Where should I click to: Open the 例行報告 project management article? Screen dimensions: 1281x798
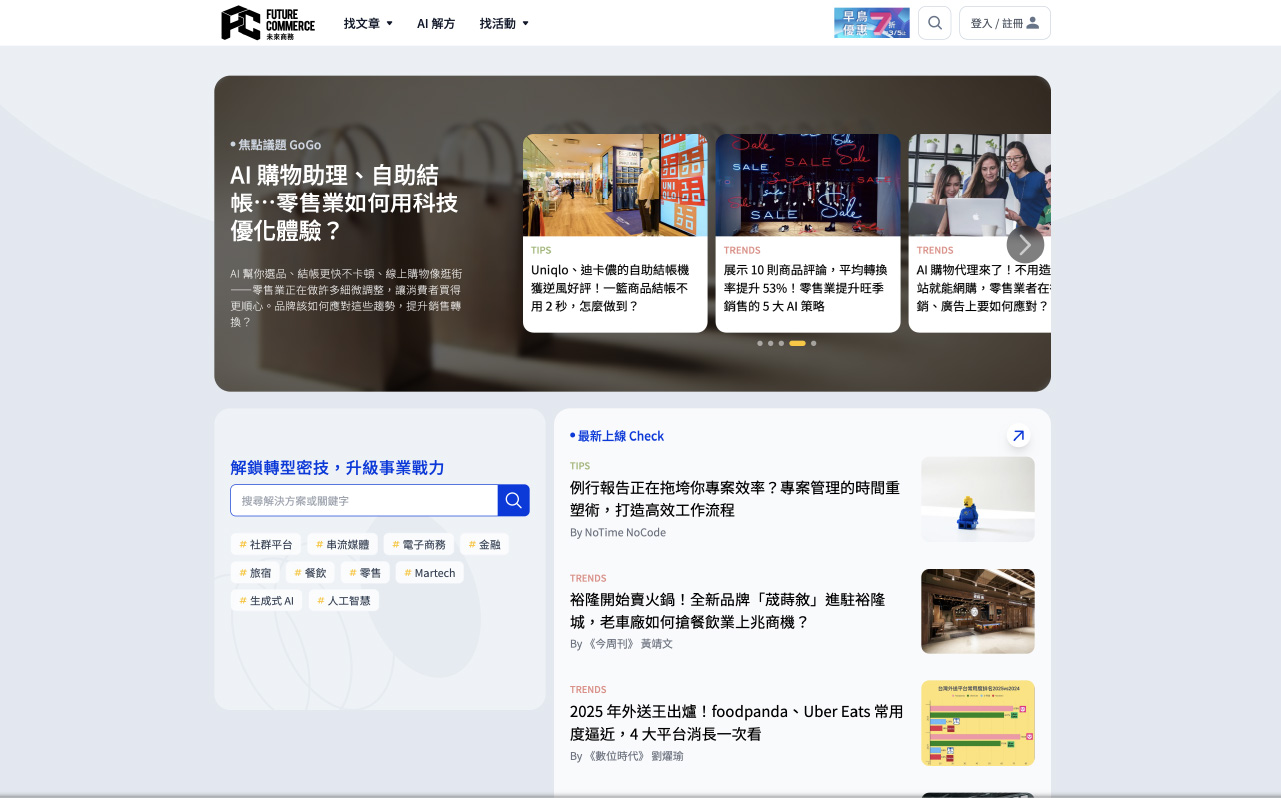[x=736, y=499]
